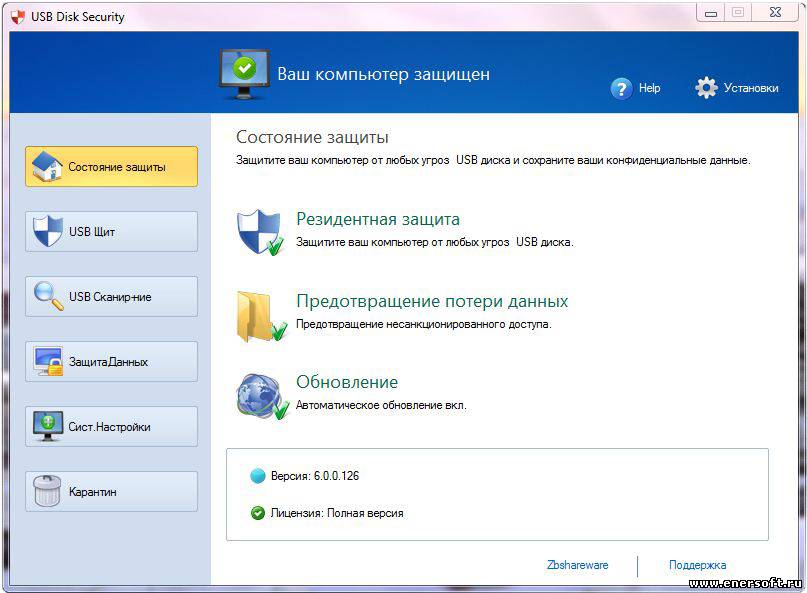Click the trash bin icon beside Карантин
Viewport: 807px width, 593px height.
pos(47,491)
